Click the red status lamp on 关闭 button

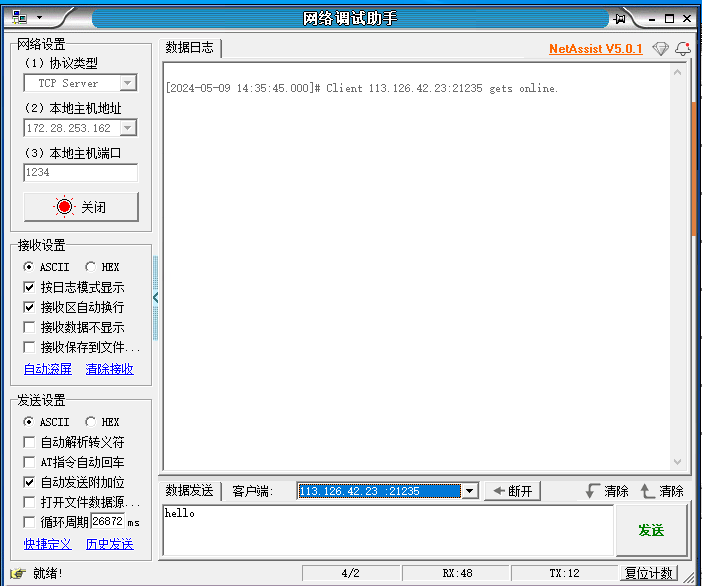point(64,206)
